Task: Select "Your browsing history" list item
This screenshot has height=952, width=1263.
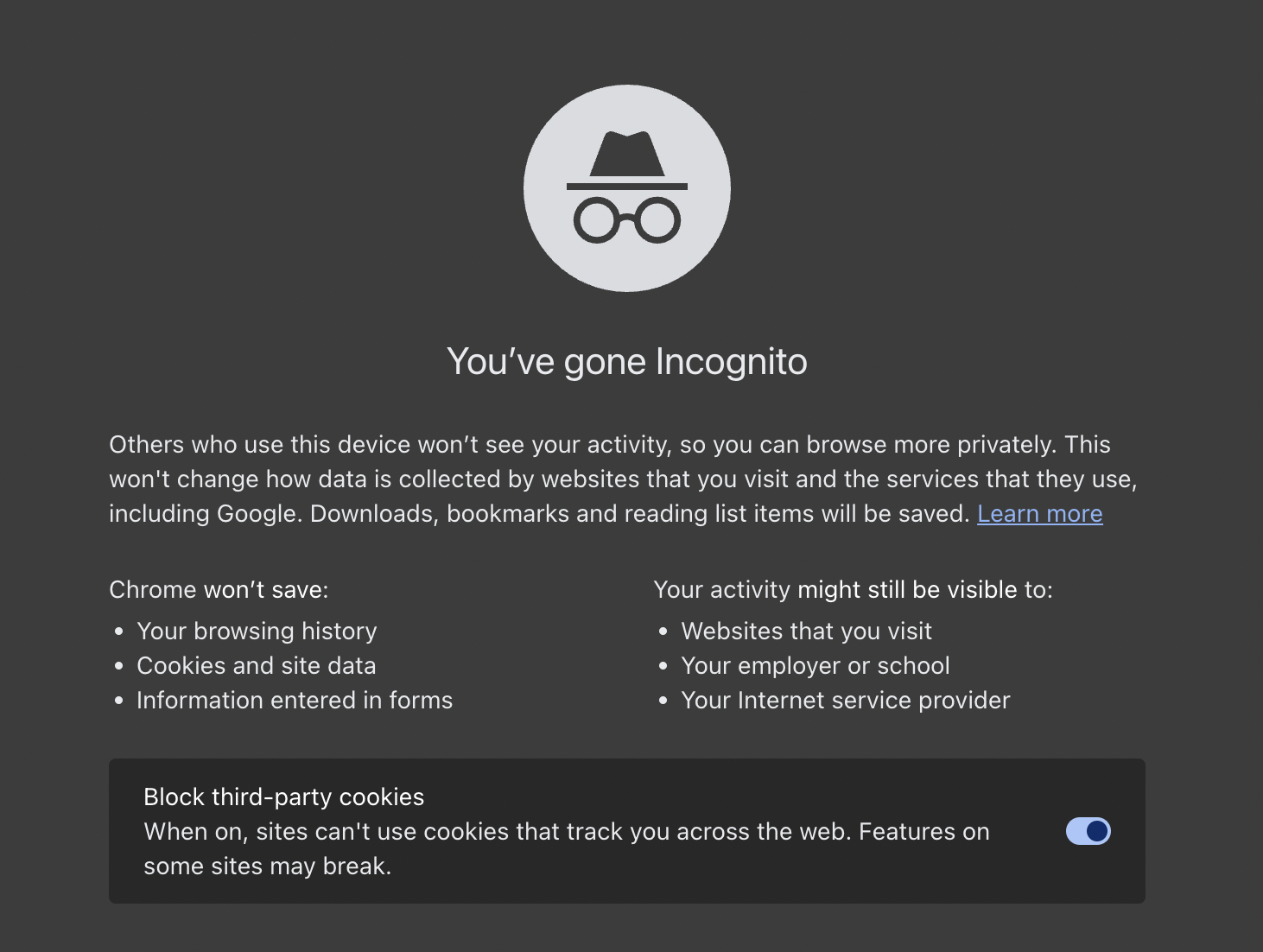Action: click(x=257, y=631)
